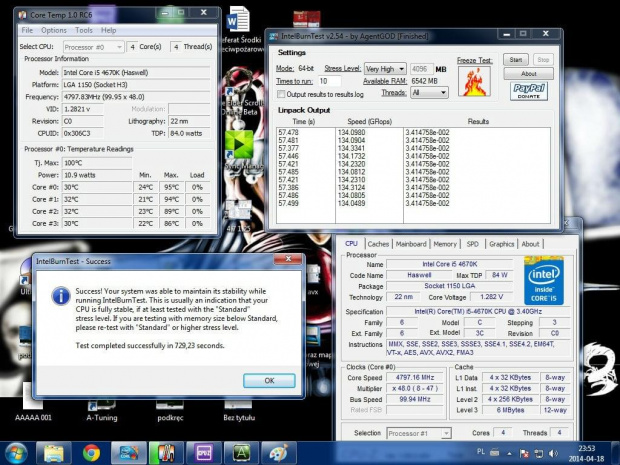The height and width of the screenshot is (465, 620).
Task: Switch to About tab in CPU-Z
Action: tap(530, 244)
